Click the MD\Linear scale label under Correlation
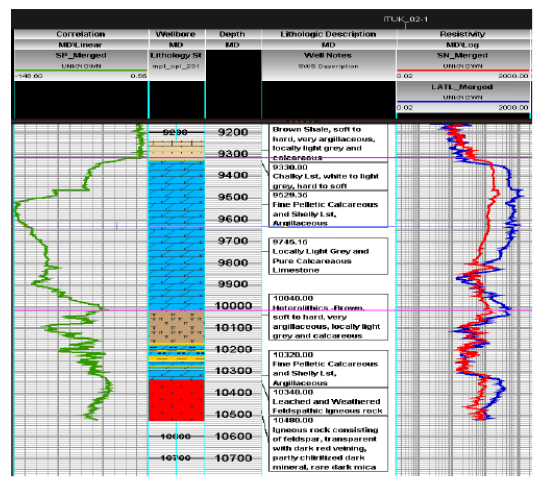 click(x=81, y=45)
